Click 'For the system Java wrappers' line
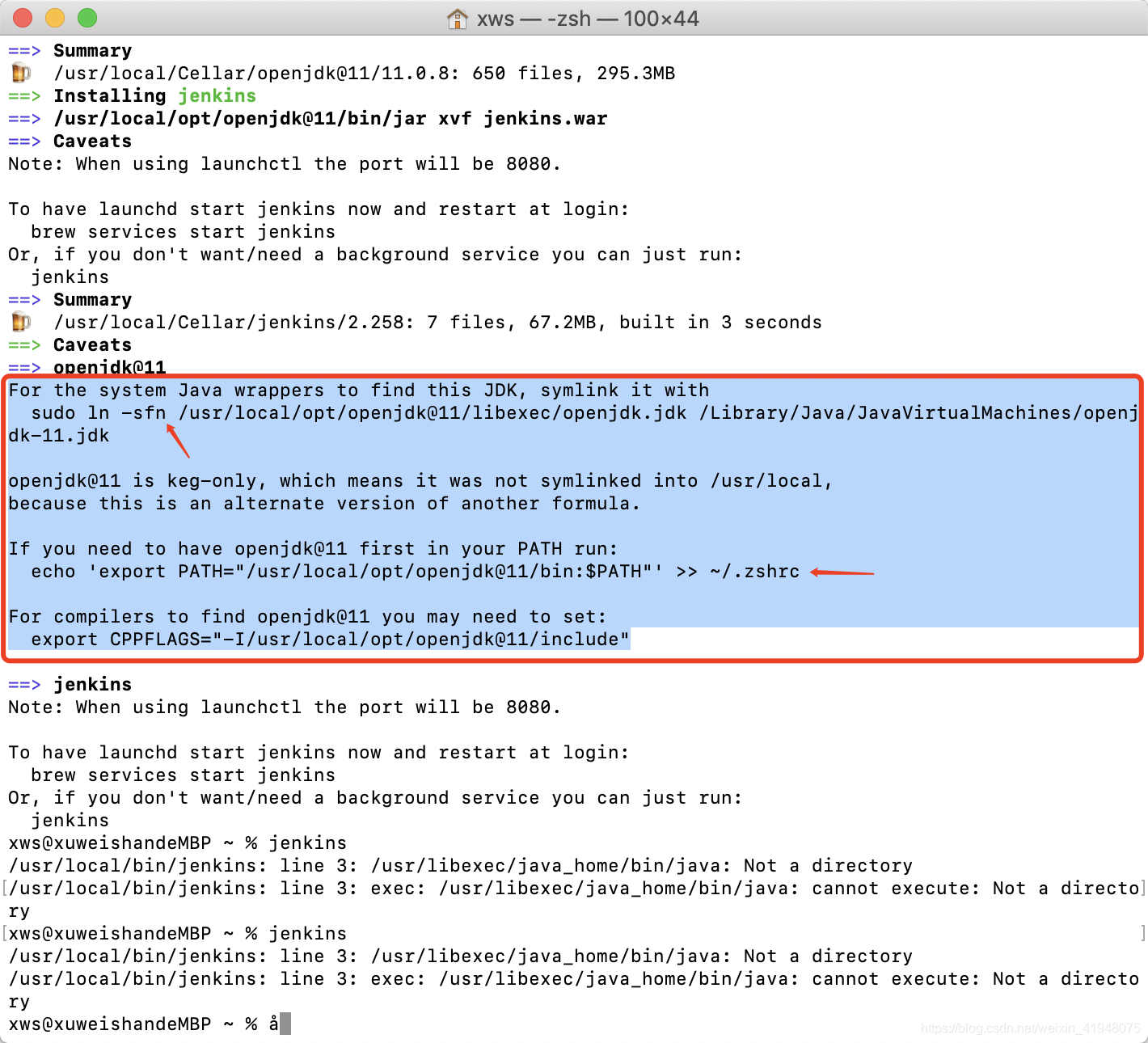Image resolution: width=1148 pixels, height=1043 pixels. tap(358, 390)
